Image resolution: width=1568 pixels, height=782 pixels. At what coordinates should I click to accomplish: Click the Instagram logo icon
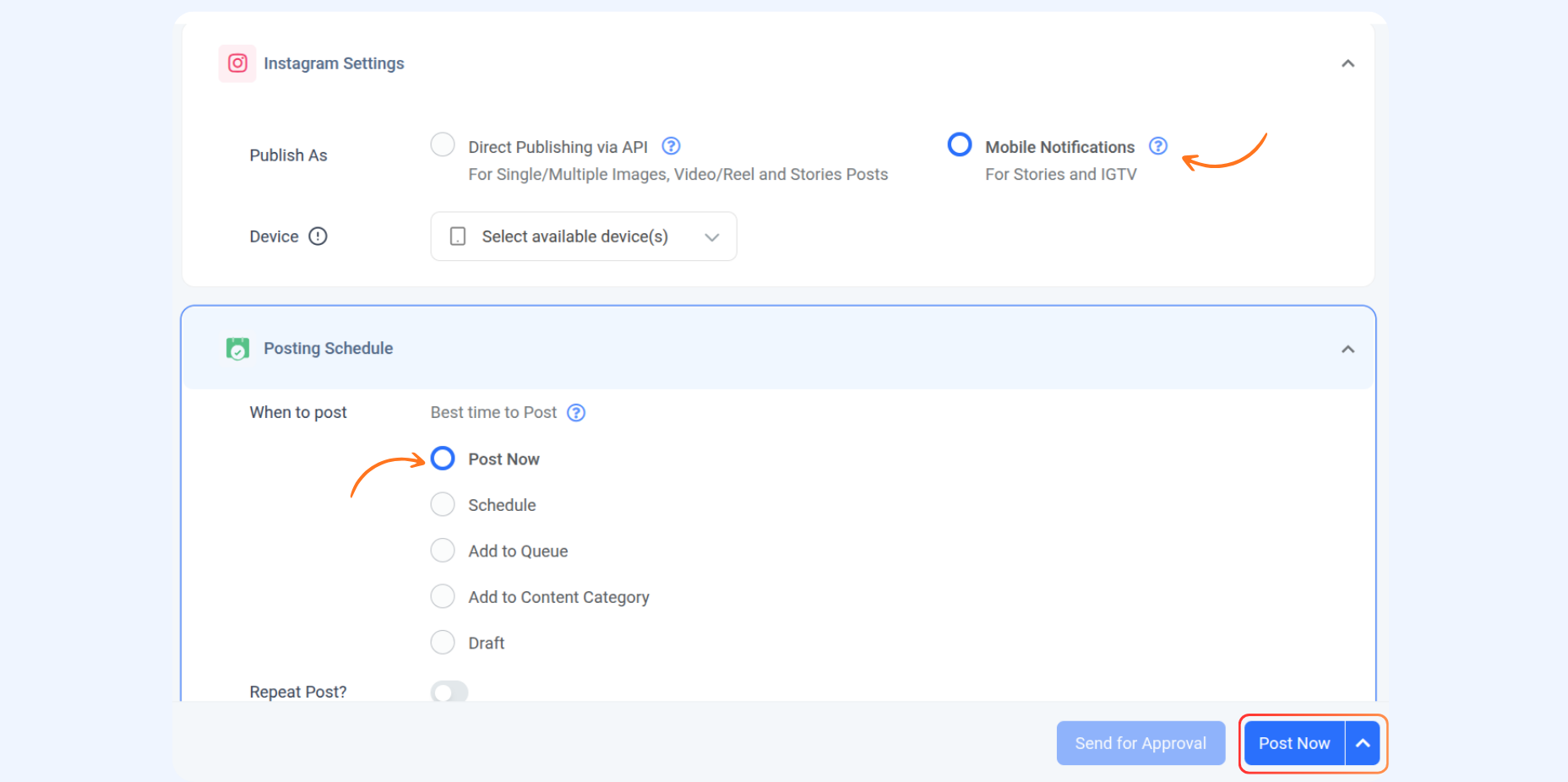[237, 63]
